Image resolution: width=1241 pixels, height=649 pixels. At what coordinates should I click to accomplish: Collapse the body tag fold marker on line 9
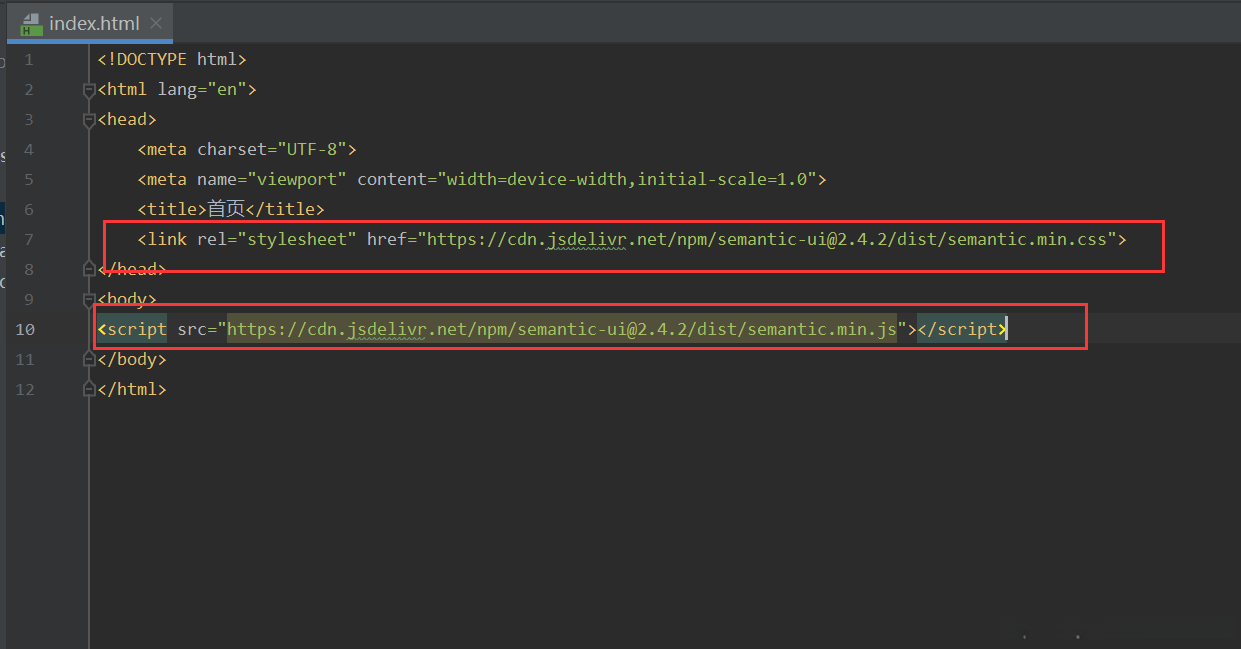[90, 299]
